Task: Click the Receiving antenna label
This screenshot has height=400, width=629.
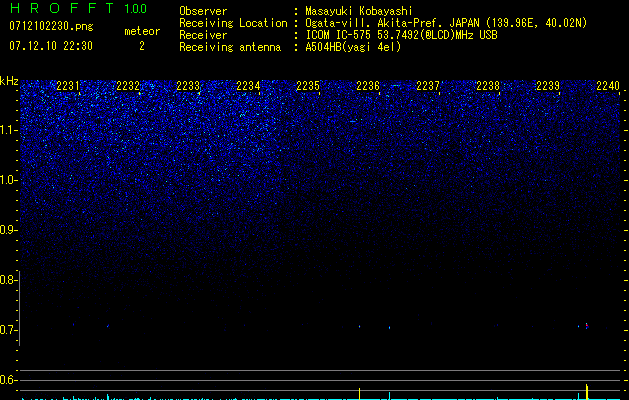Action: [x=230, y=47]
